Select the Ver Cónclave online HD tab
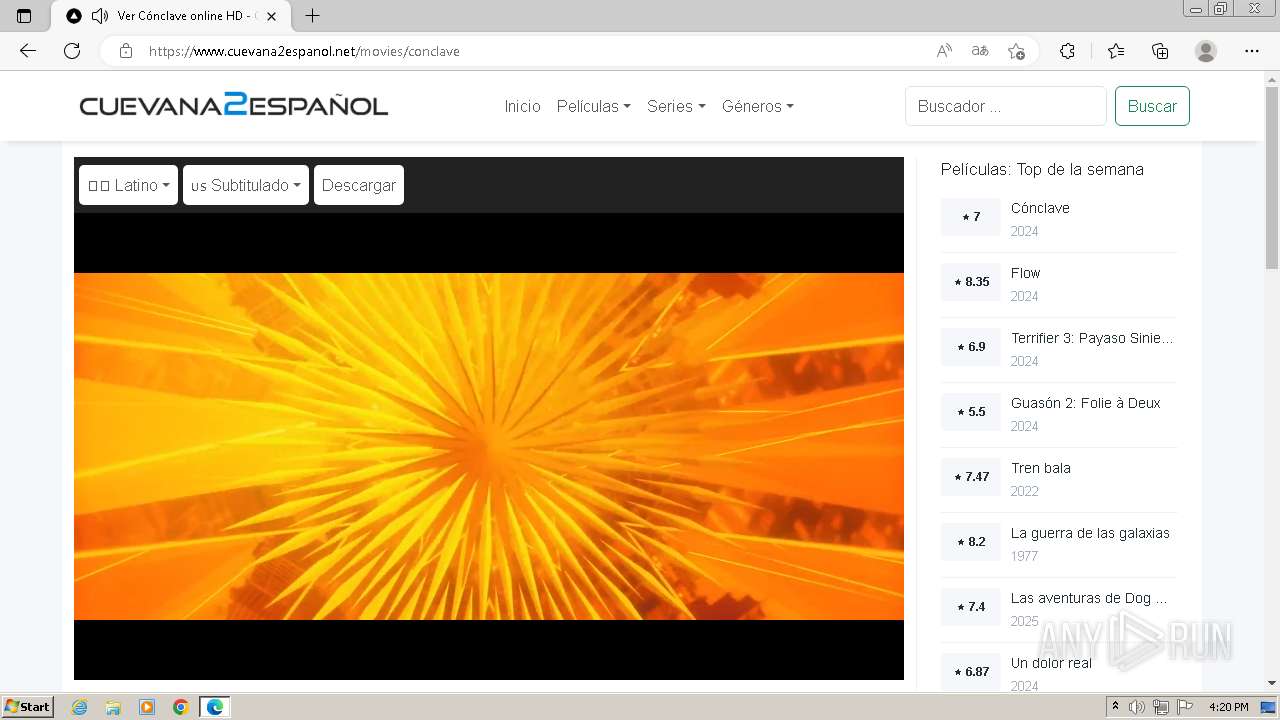 [171, 16]
